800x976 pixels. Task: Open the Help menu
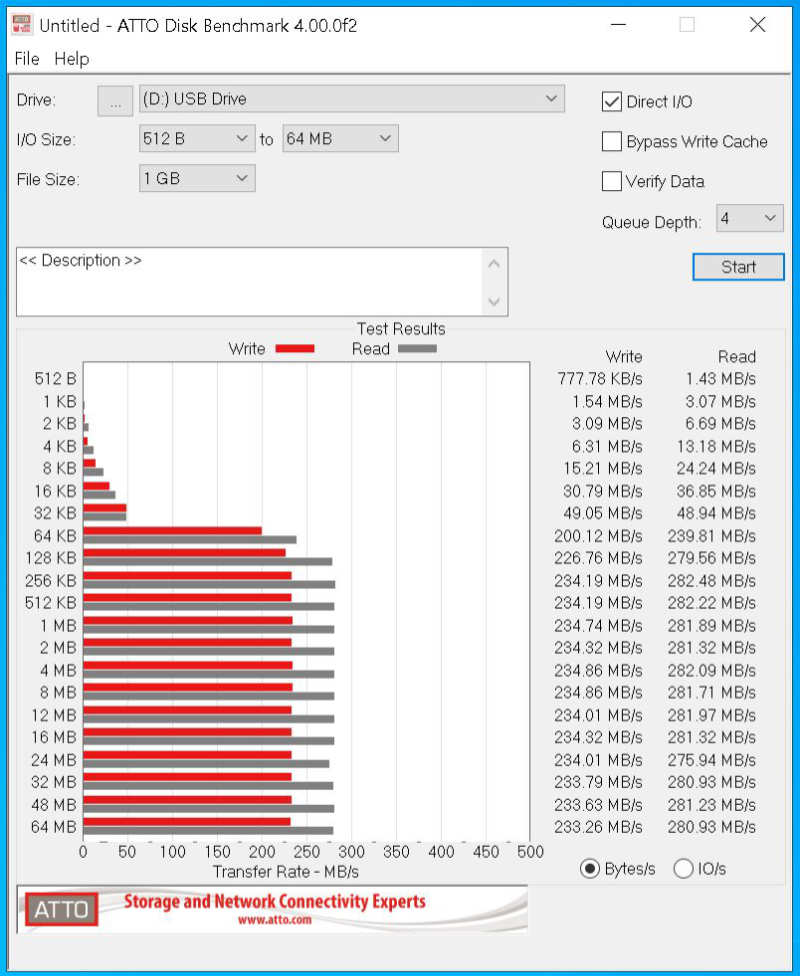click(x=72, y=59)
